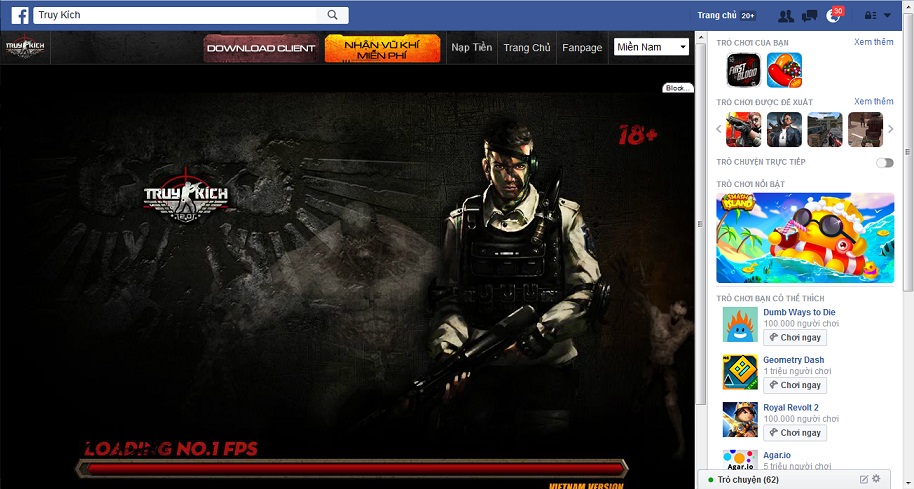Open the Fanpage menu item
Viewport: 914px width, 489px height.
(582, 48)
